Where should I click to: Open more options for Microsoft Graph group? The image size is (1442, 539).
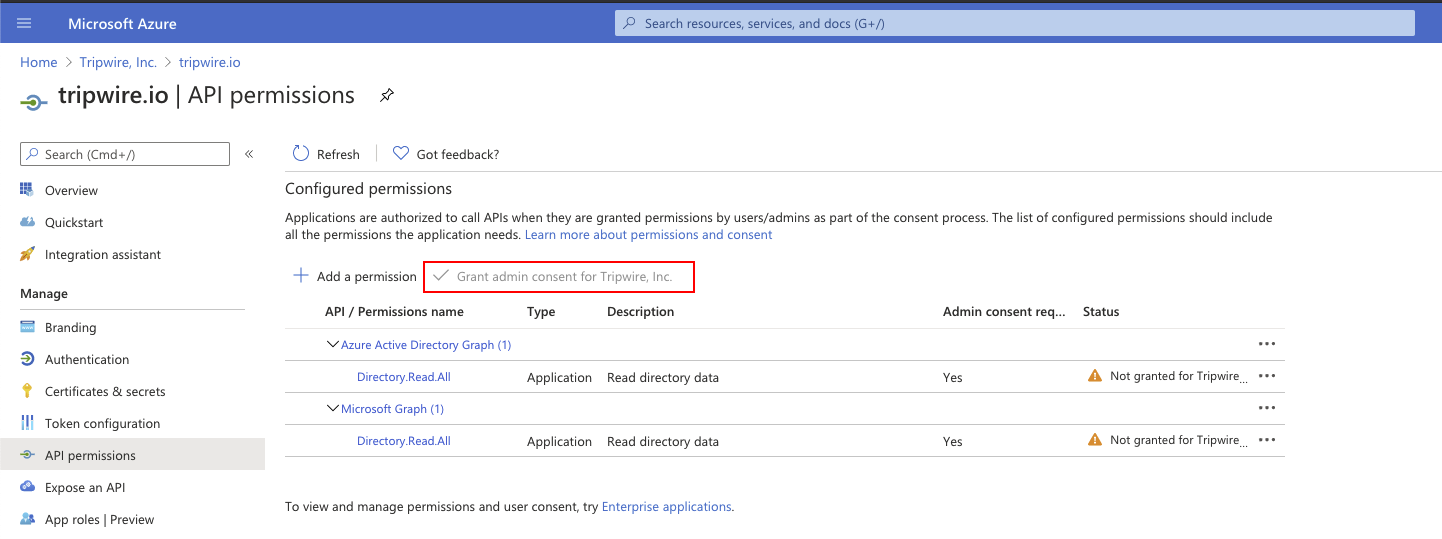1267,408
